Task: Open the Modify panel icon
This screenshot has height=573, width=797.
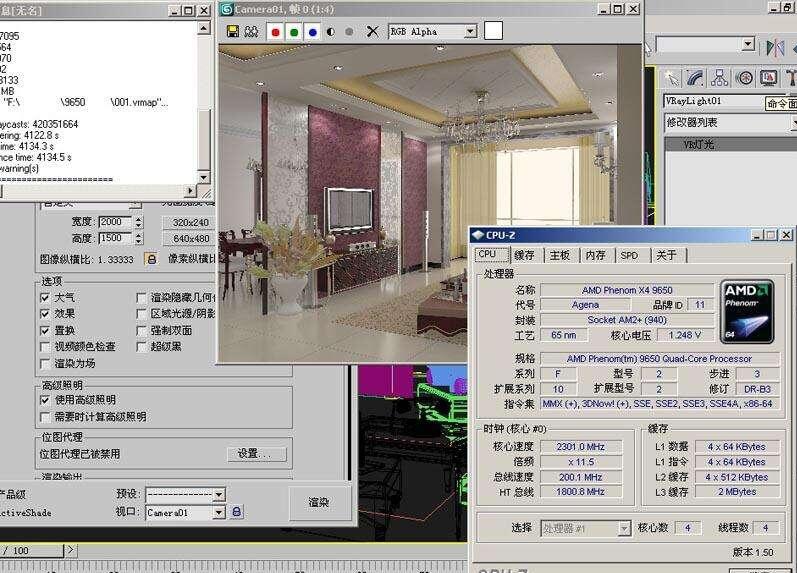Action: coord(695,78)
